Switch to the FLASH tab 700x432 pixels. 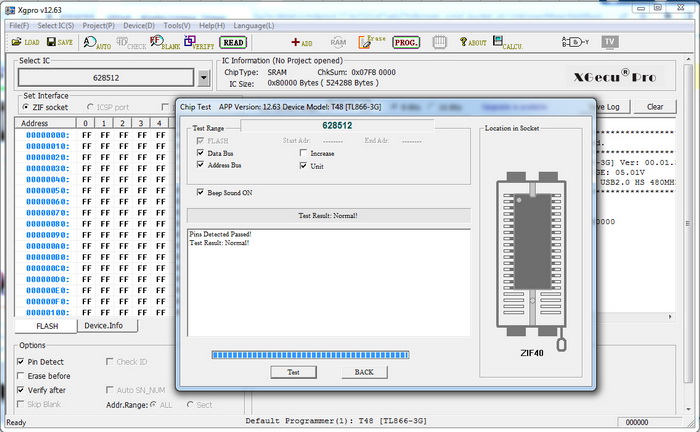pos(47,326)
